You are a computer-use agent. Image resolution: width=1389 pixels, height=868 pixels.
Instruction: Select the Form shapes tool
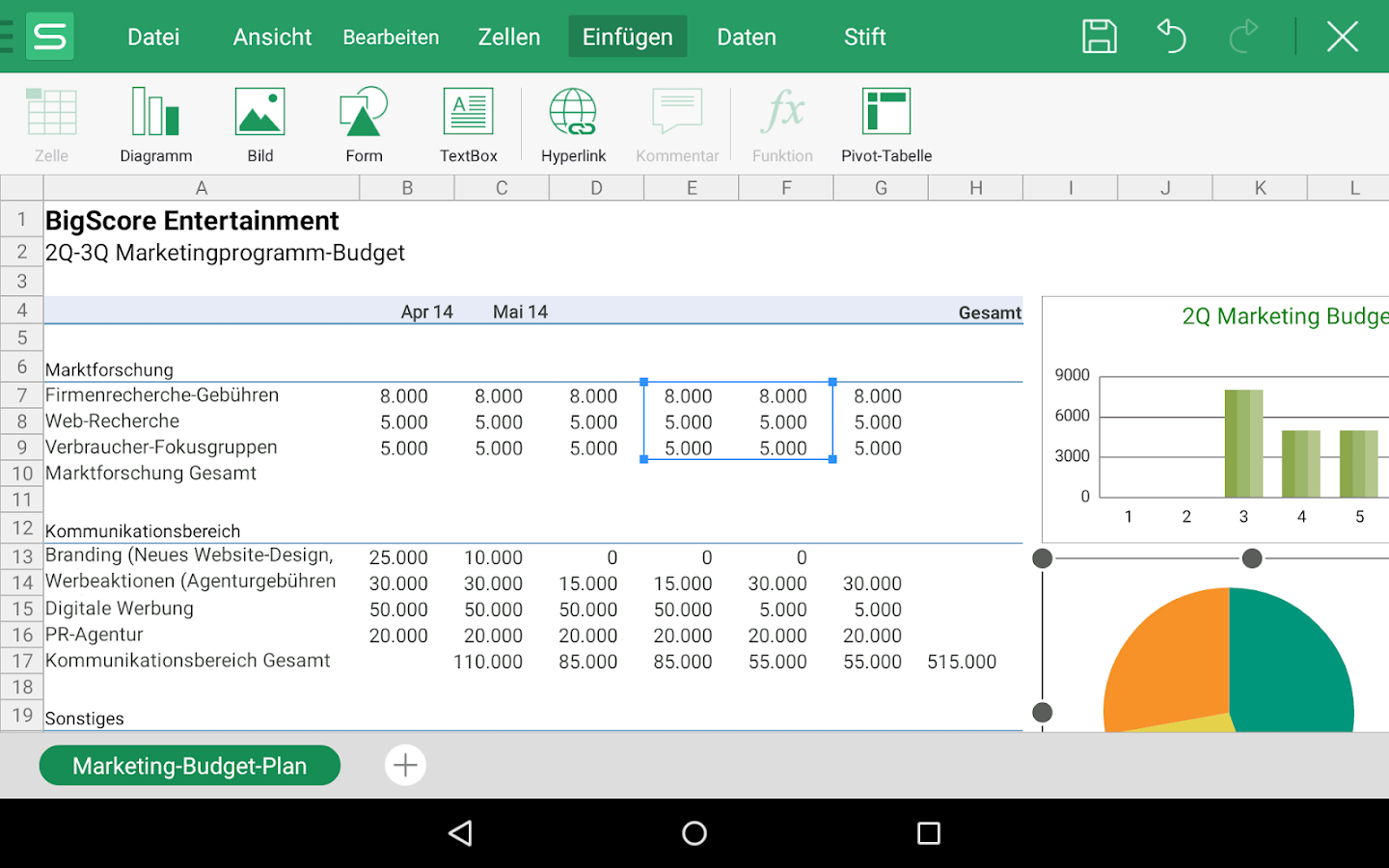tap(364, 123)
